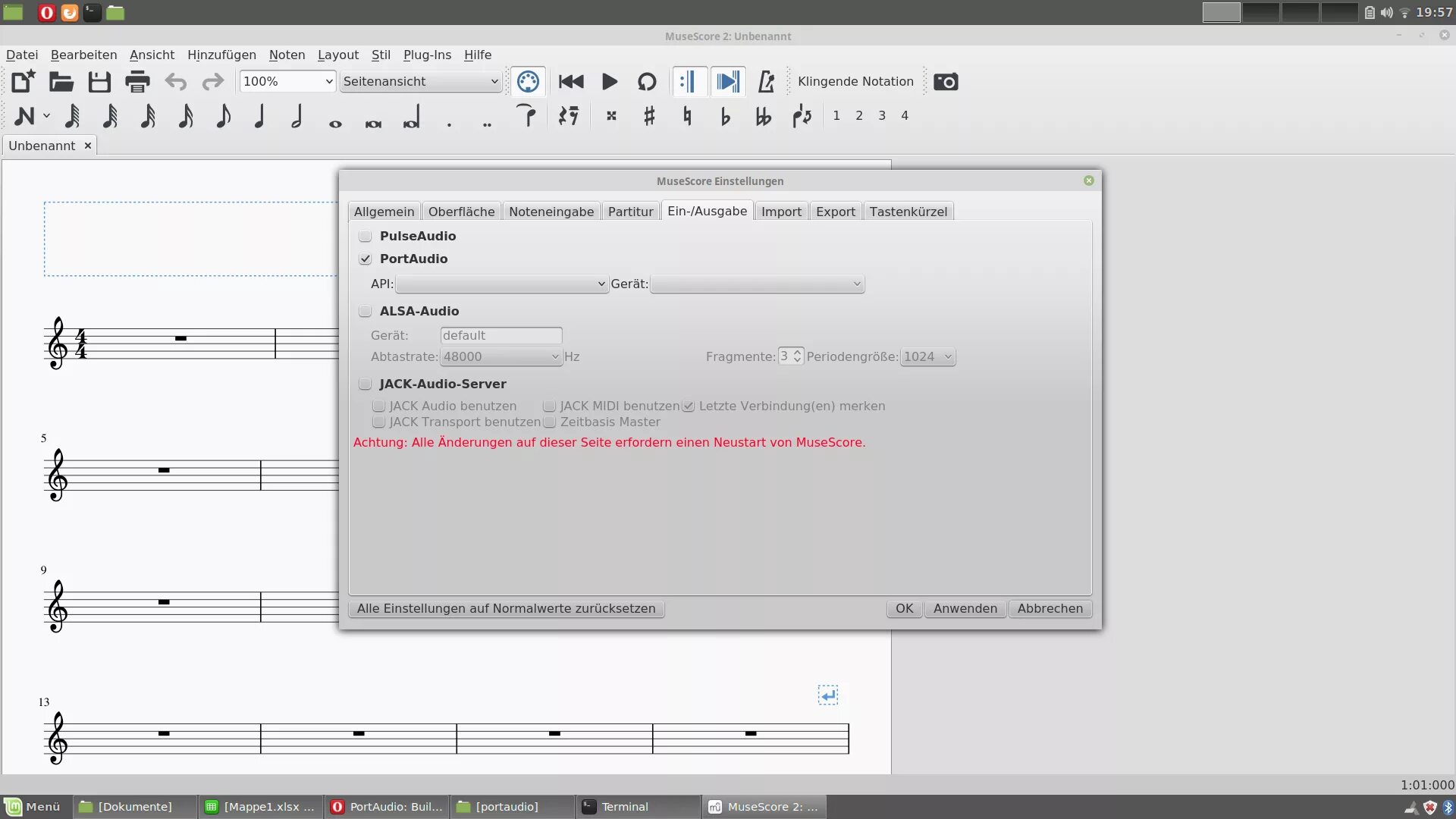The image size is (1456, 819).
Task: Select the quarter note duration
Action: [259, 116]
